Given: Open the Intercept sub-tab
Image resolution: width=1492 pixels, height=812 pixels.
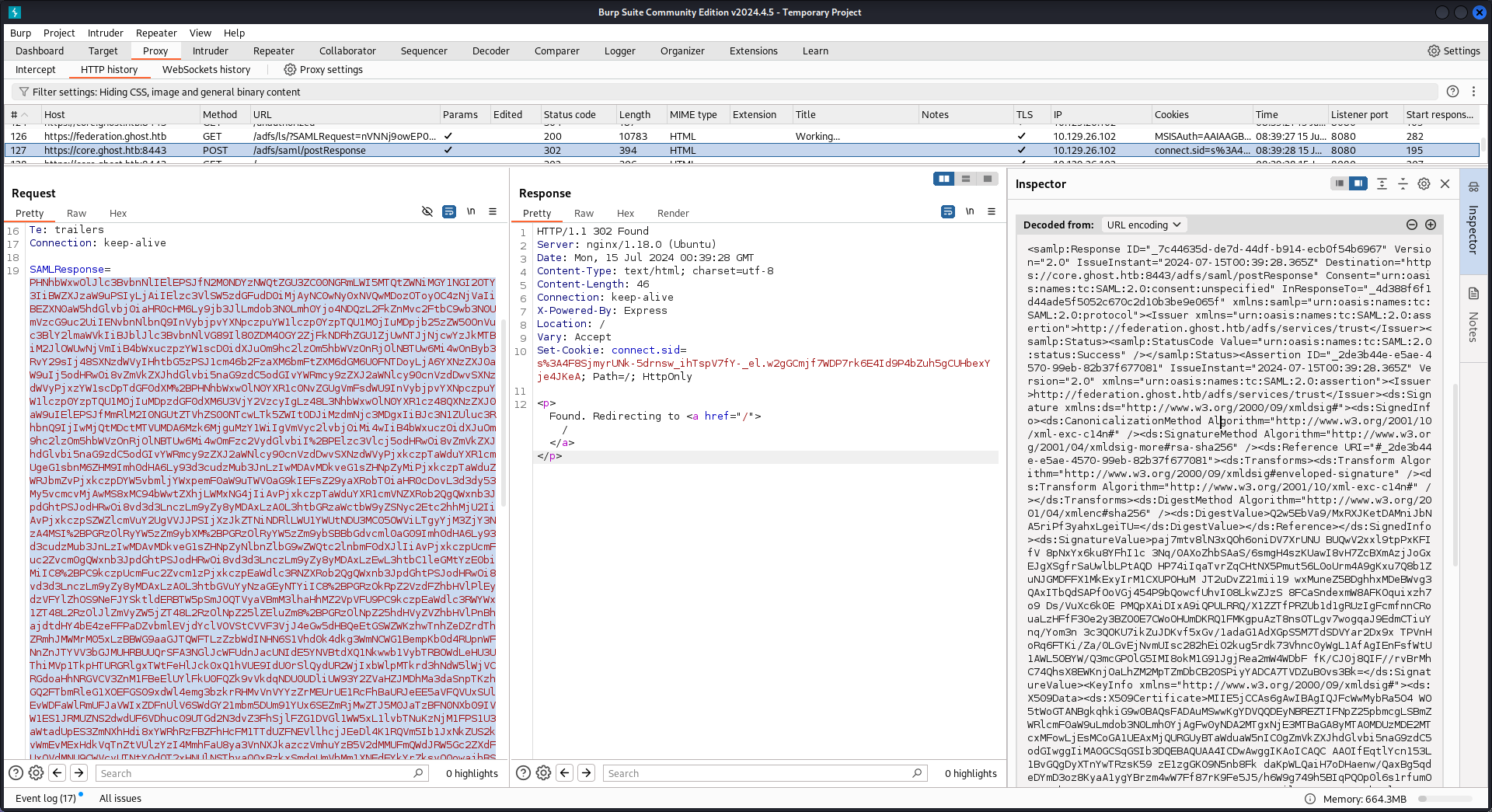Looking at the screenshot, I should (x=36, y=69).
